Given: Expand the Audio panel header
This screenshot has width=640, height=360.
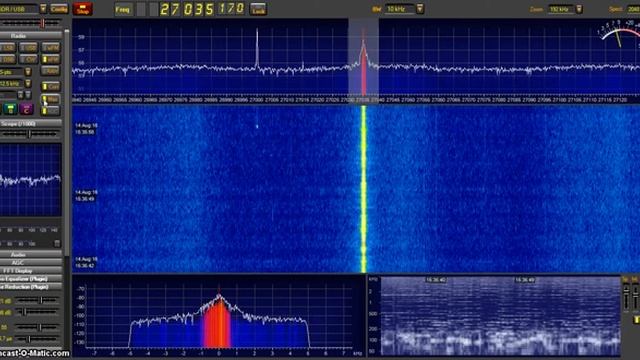Looking at the screenshot, I should click(x=31, y=255).
